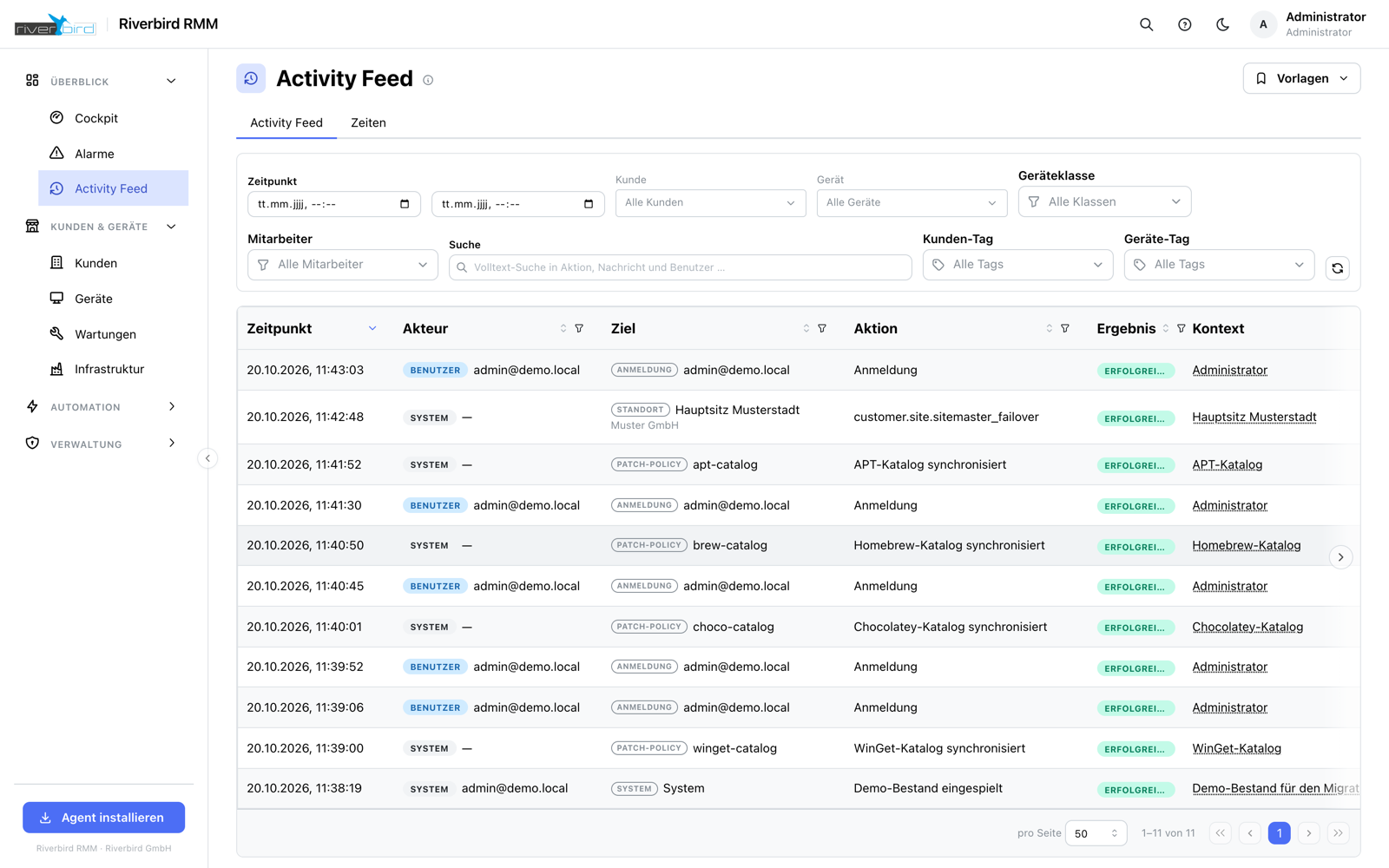Image resolution: width=1389 pixels, height=868 pixels.
Task: Open the help question mark icon
Action: 1184,24
